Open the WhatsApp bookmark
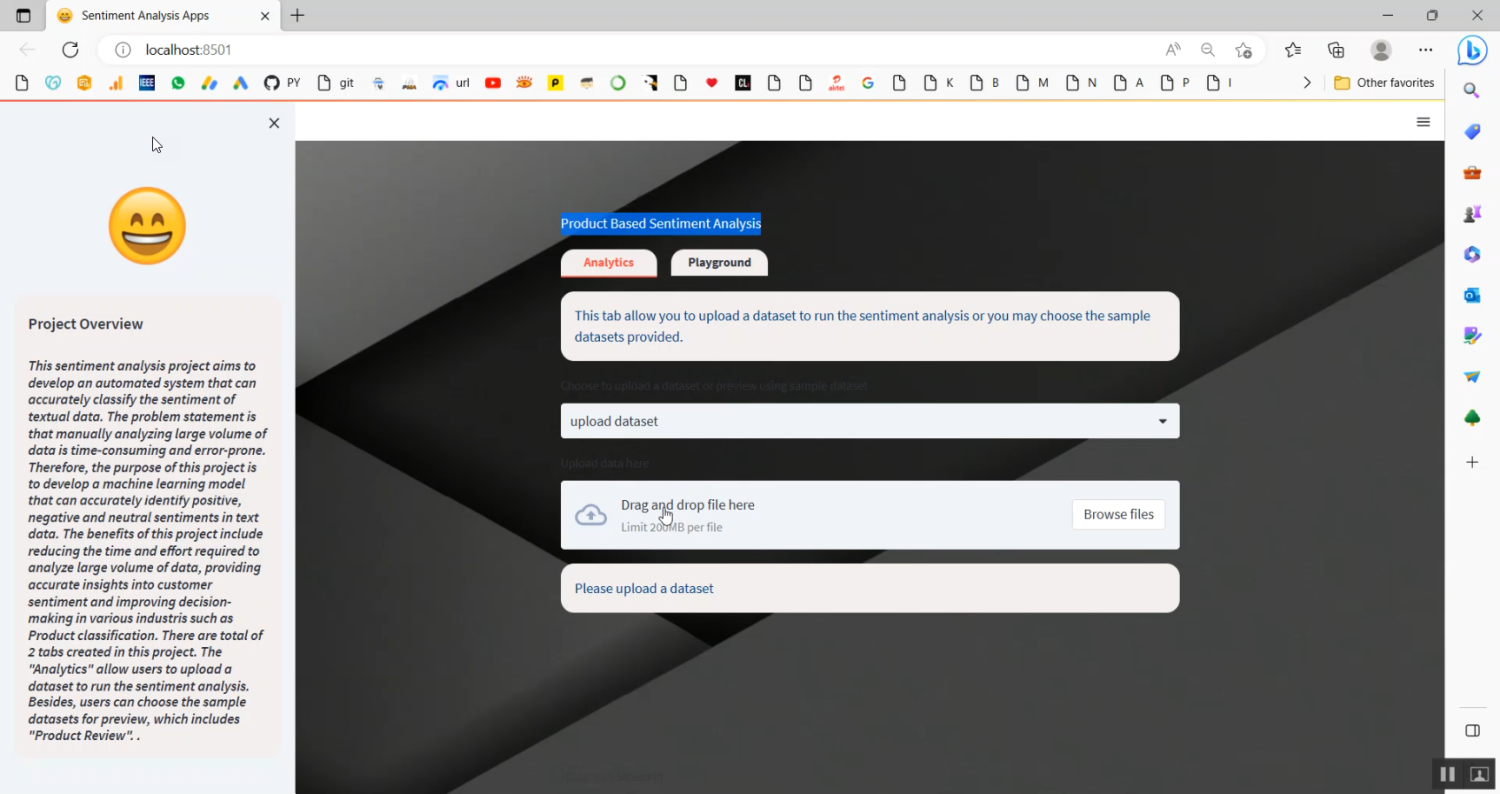1500x794 pixels. pyautogui.click(x=178, y=83)
